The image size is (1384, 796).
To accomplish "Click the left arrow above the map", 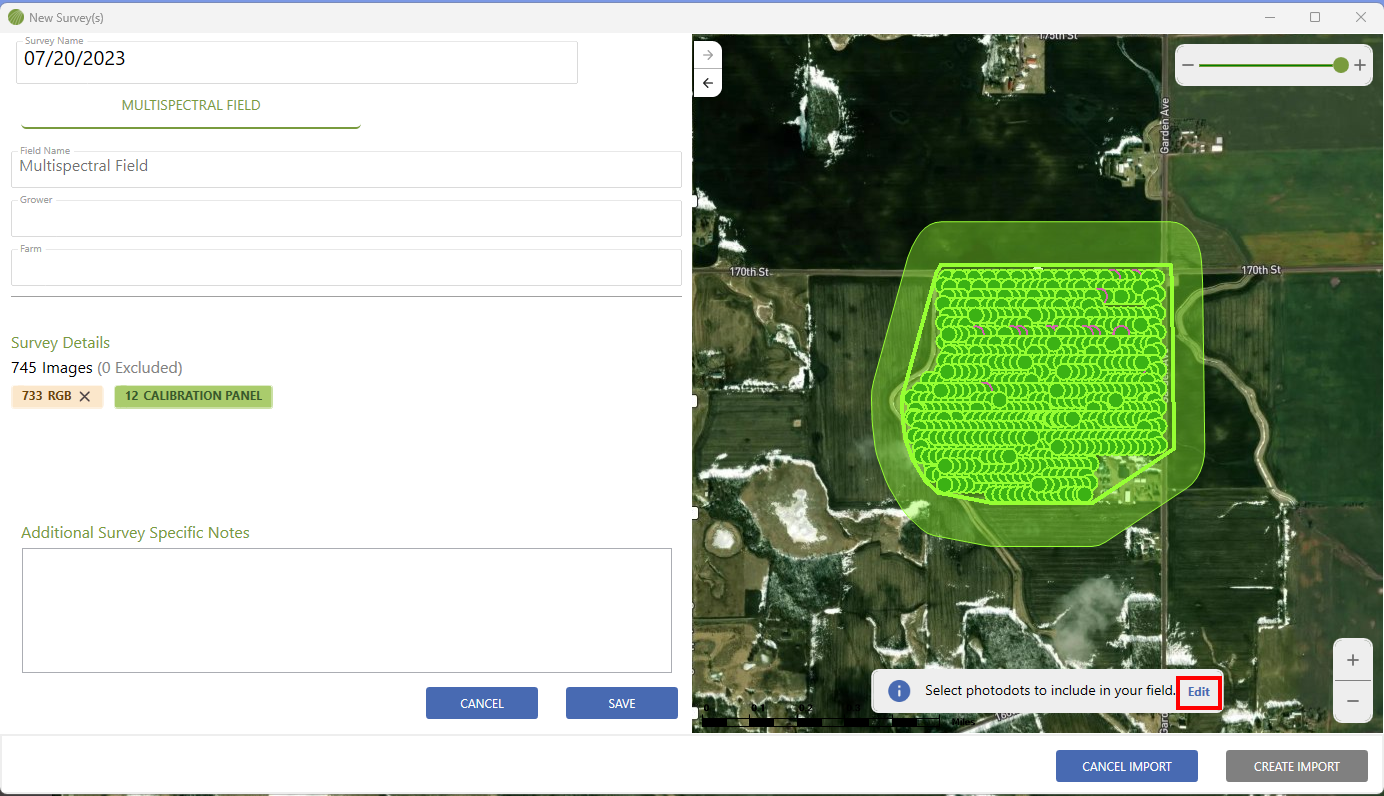I will [708, 83].
